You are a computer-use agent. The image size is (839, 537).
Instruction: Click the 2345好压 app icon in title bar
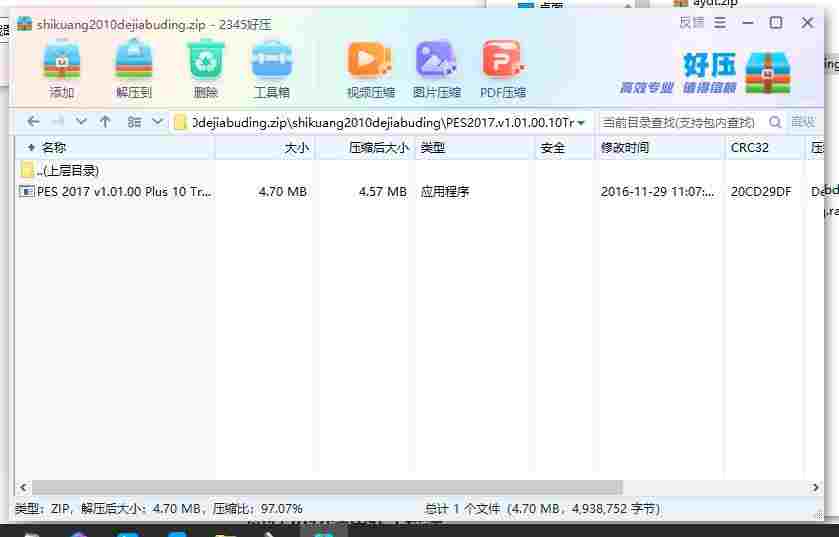point(25,24)
